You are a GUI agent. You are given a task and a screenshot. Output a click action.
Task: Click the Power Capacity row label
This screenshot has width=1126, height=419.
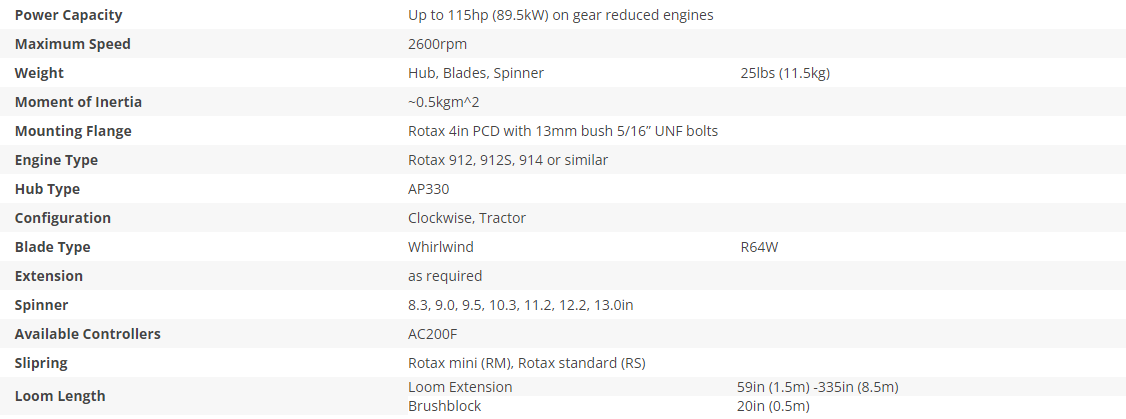click(68, 15)
